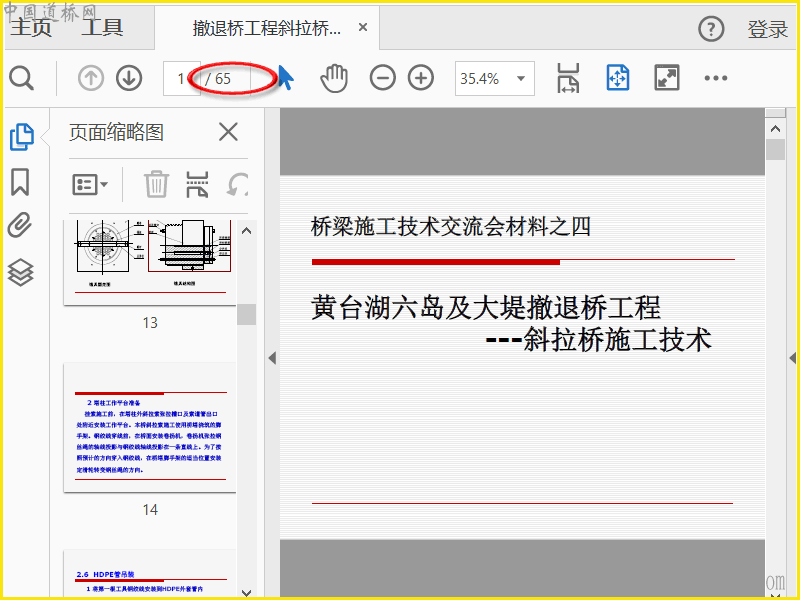The height and width of the screenshot is (600, 800).
Task: Click the 登录 sign-in button
Action: pyautogui.click(x=768, y=29)
